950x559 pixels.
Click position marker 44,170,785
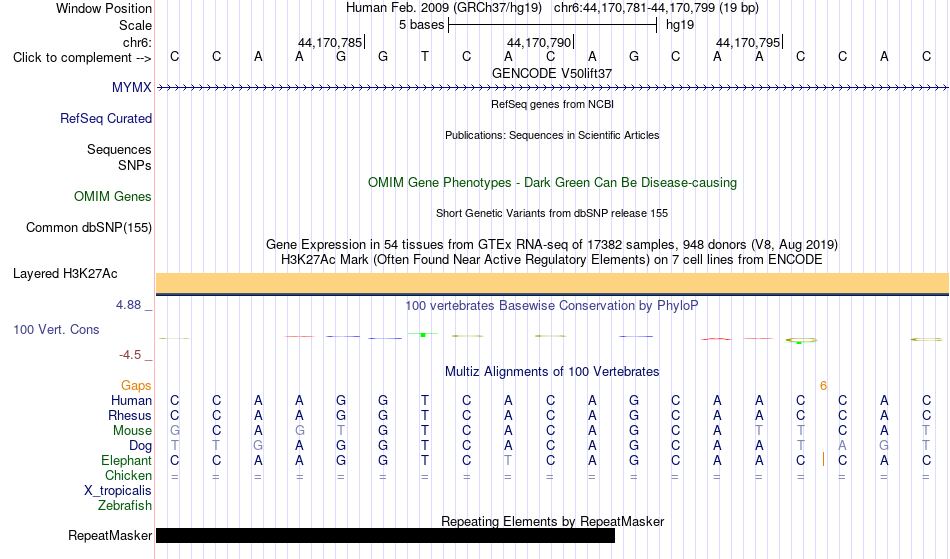pos(331,42)
